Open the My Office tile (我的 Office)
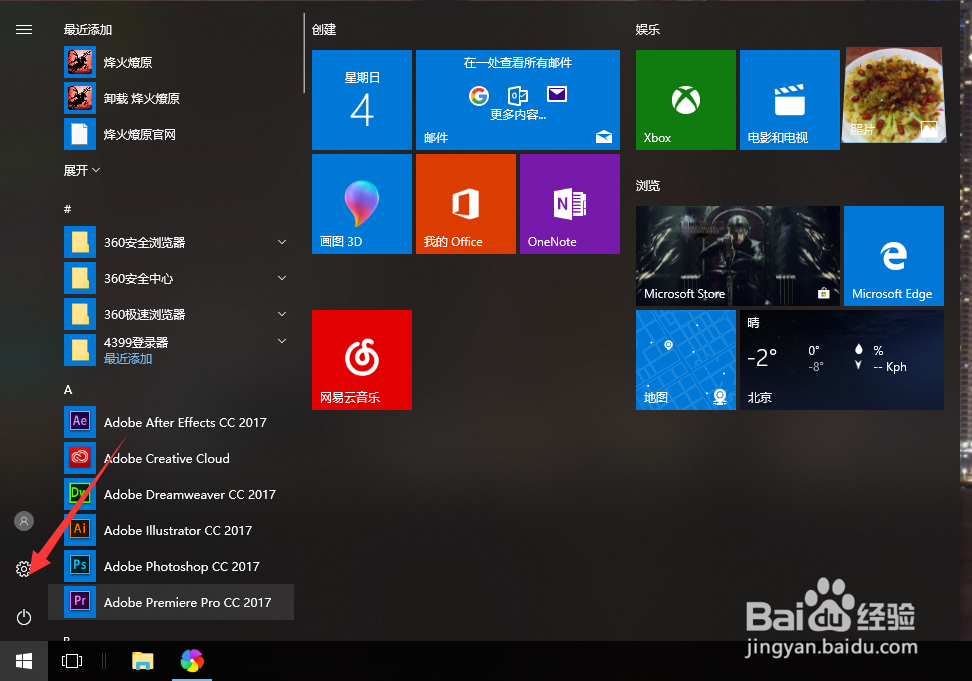This screenshot has height=681, width=972. point(466,204)
